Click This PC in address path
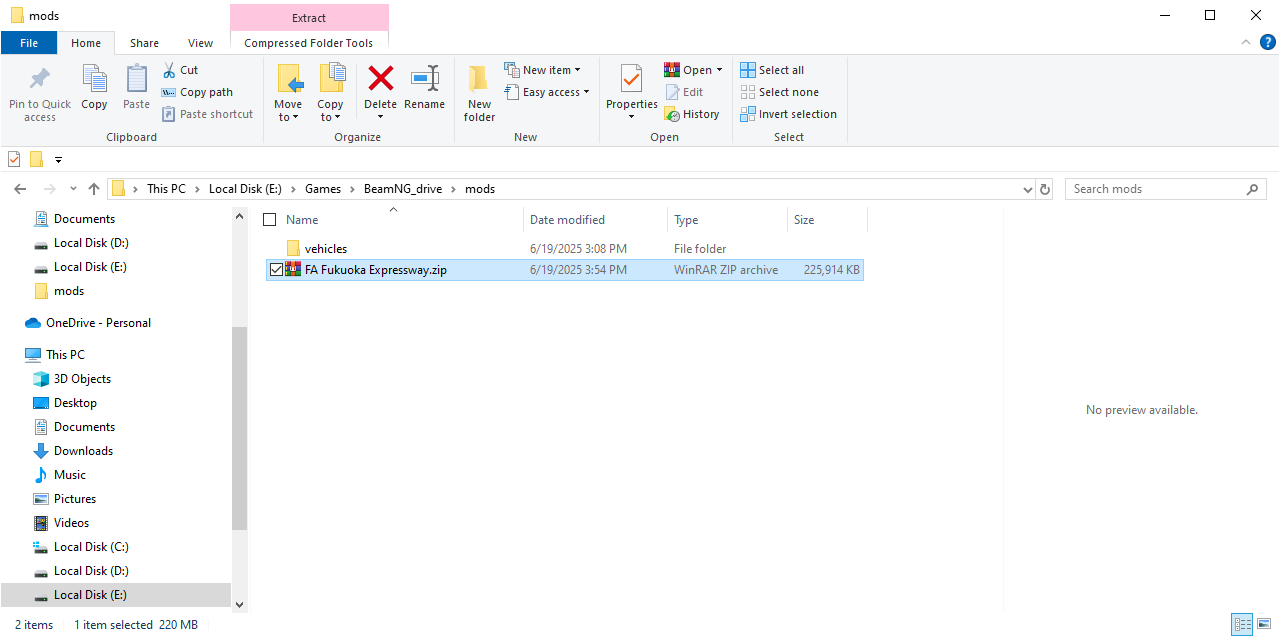 166,189
